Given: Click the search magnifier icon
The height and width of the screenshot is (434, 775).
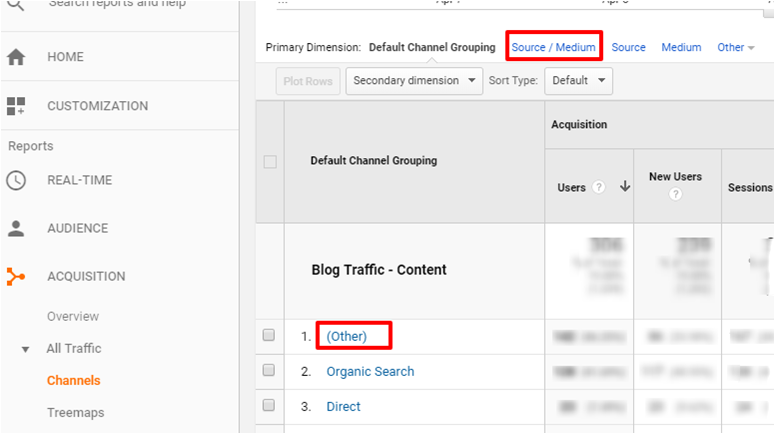Looking at the screenshot, I should [x=16, y=5].
